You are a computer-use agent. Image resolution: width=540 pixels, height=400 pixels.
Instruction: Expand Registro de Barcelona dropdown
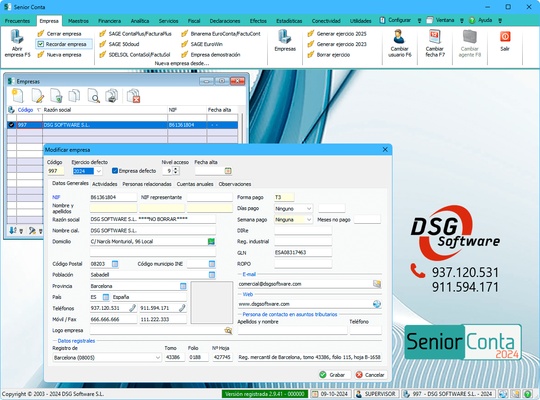(x=158, y=358)
